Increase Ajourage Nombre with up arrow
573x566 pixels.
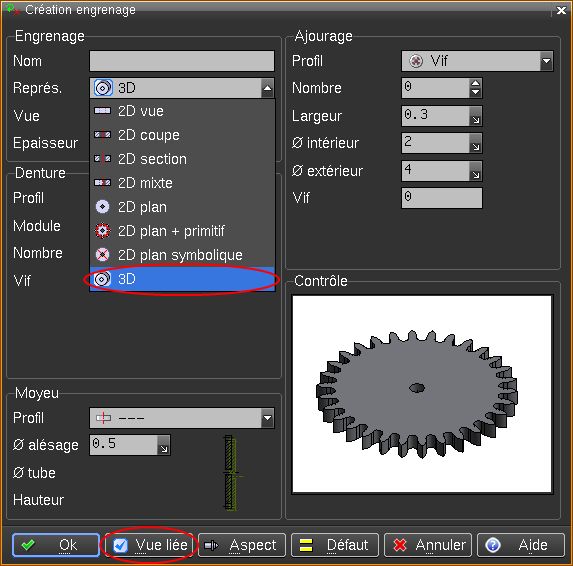pos(475,83)
